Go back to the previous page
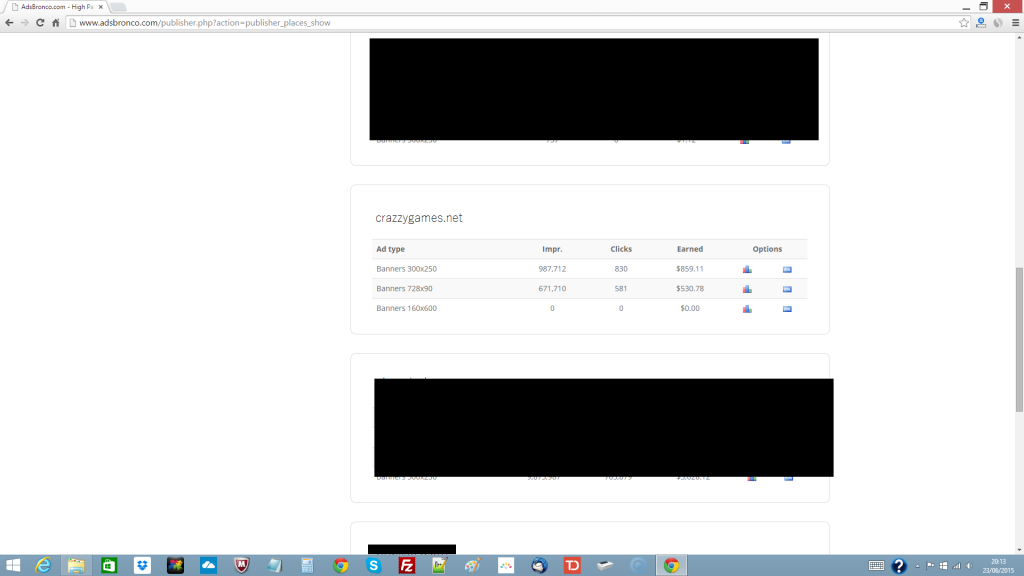 pyautogui.click(x=9, y=22)
